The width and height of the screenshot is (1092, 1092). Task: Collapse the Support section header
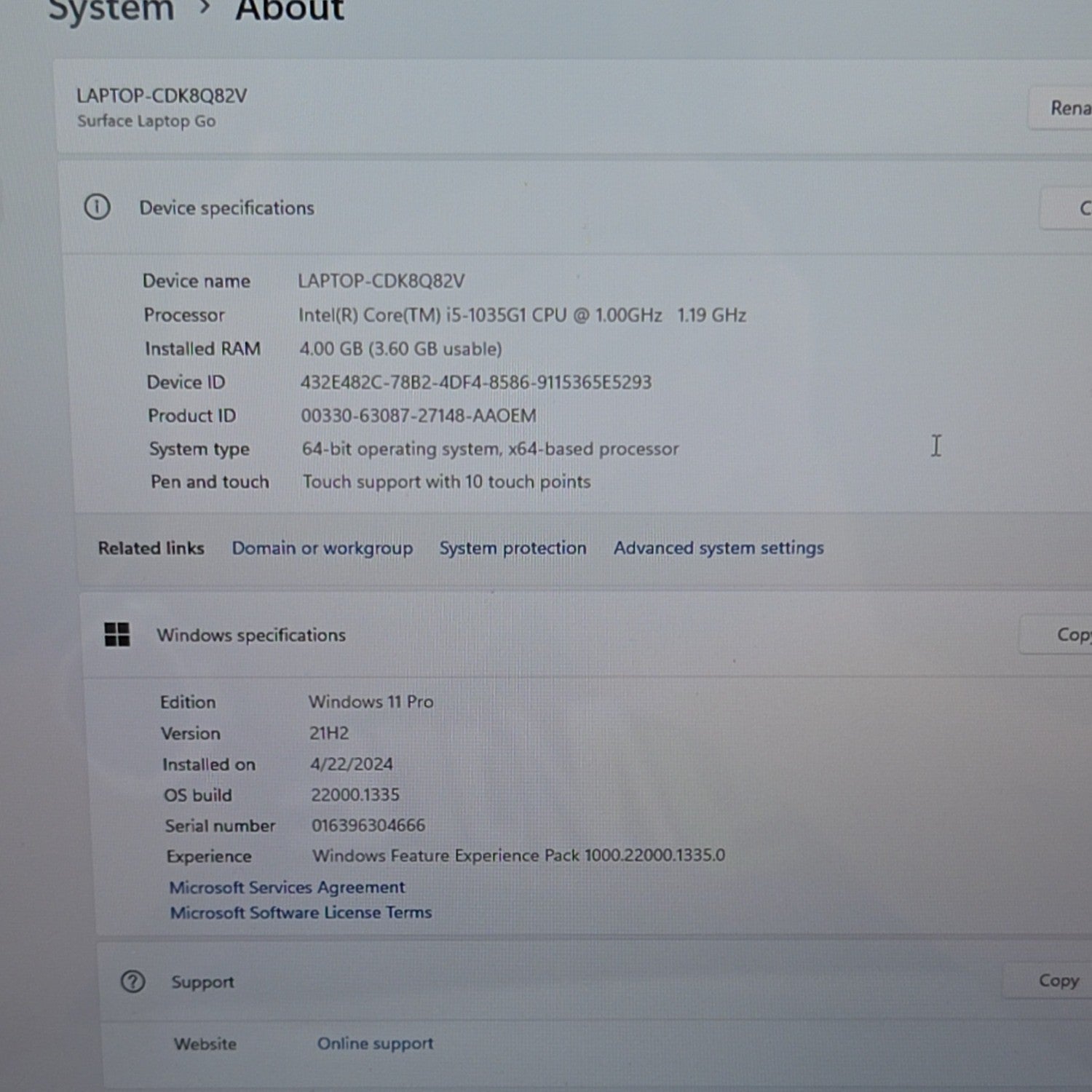596,981
